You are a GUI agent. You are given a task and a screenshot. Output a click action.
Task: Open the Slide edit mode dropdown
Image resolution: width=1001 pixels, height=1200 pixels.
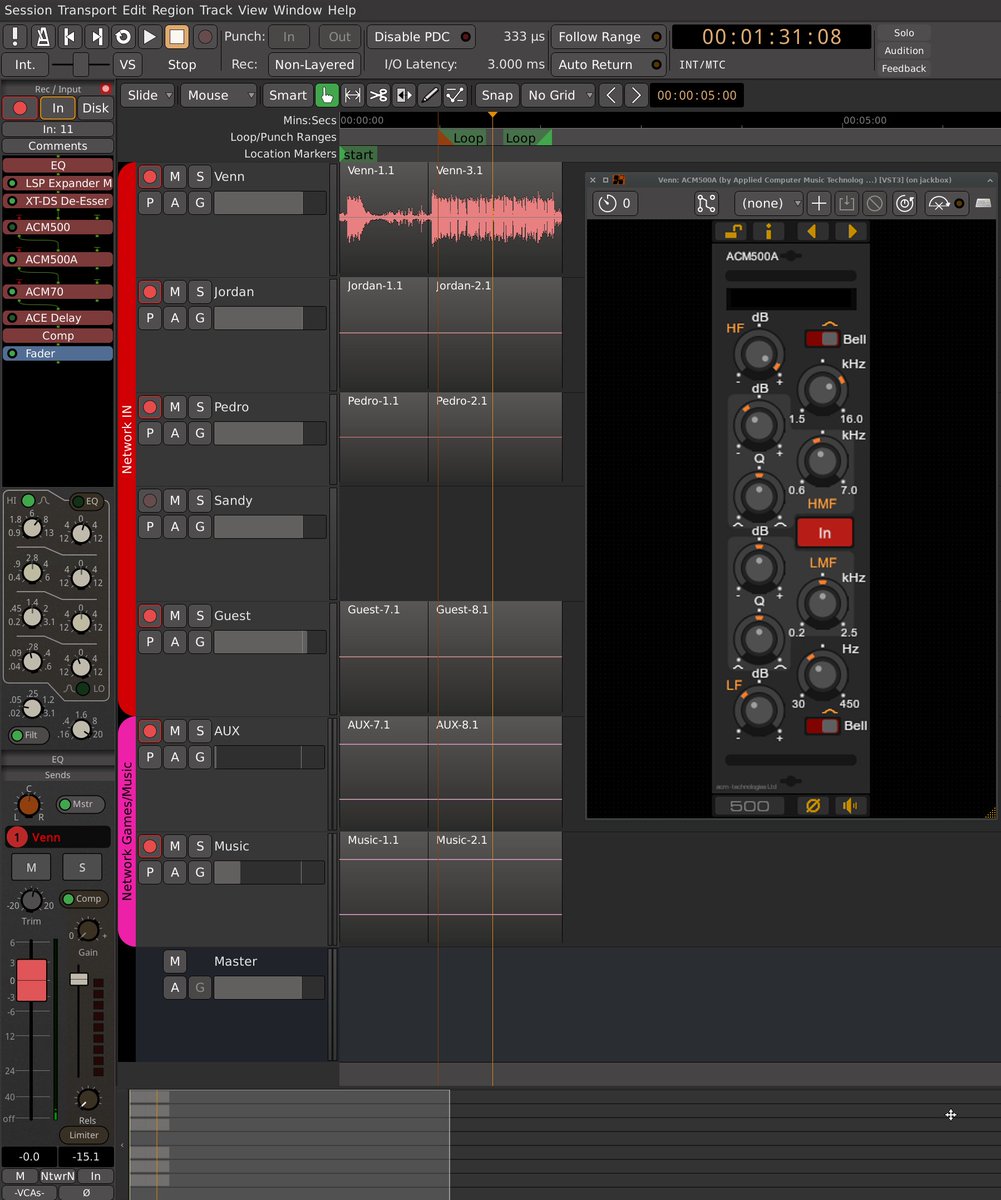click(x=149, y=95)
